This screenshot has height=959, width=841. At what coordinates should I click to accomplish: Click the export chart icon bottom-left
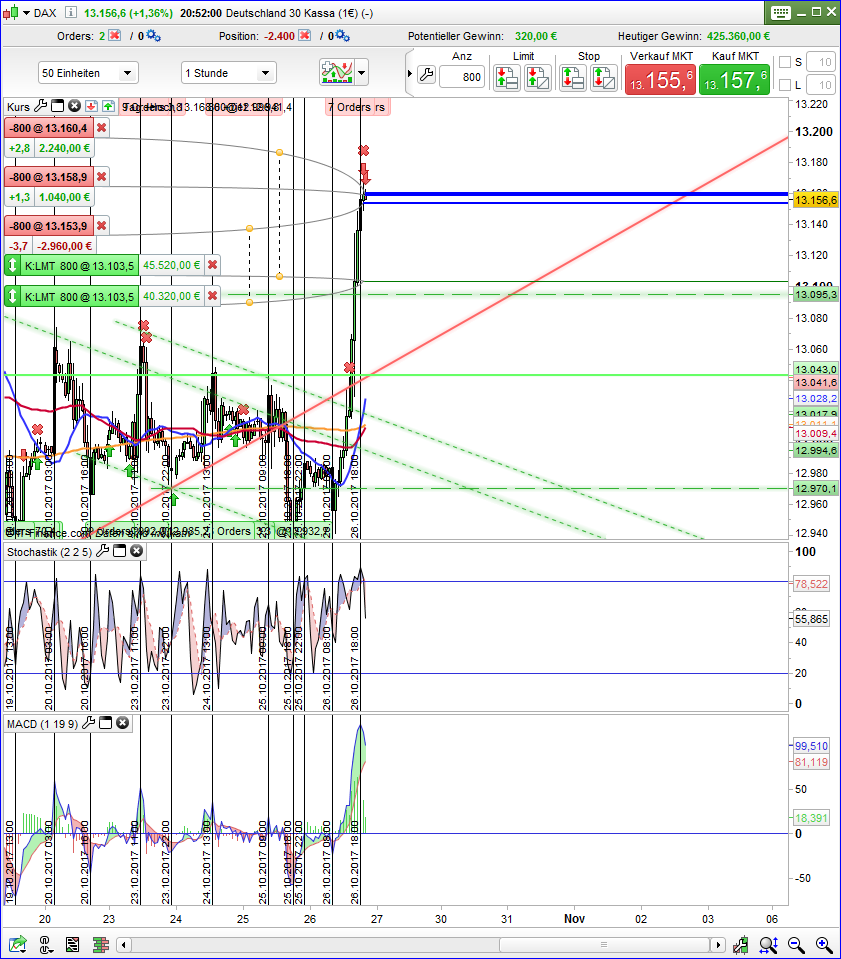point(18,944)
